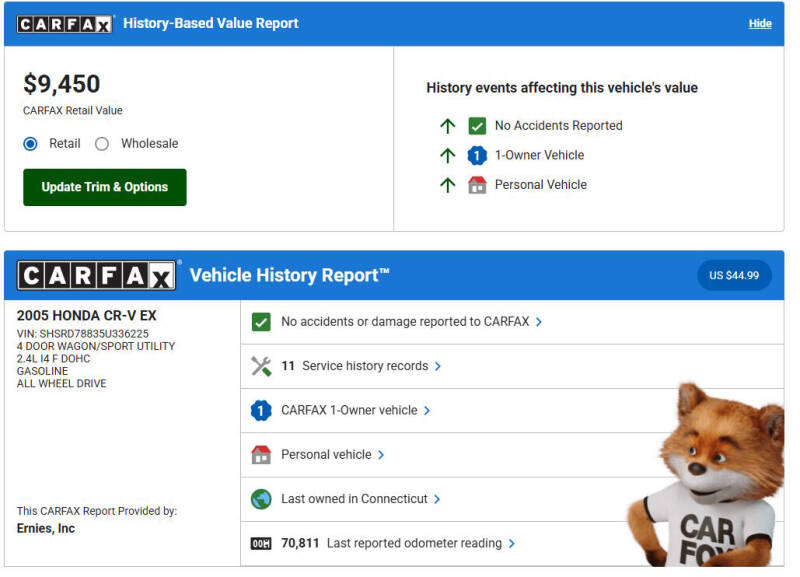Click the odometer reading icon
This screenshot has width=800, height=577.
coord(261,543)
